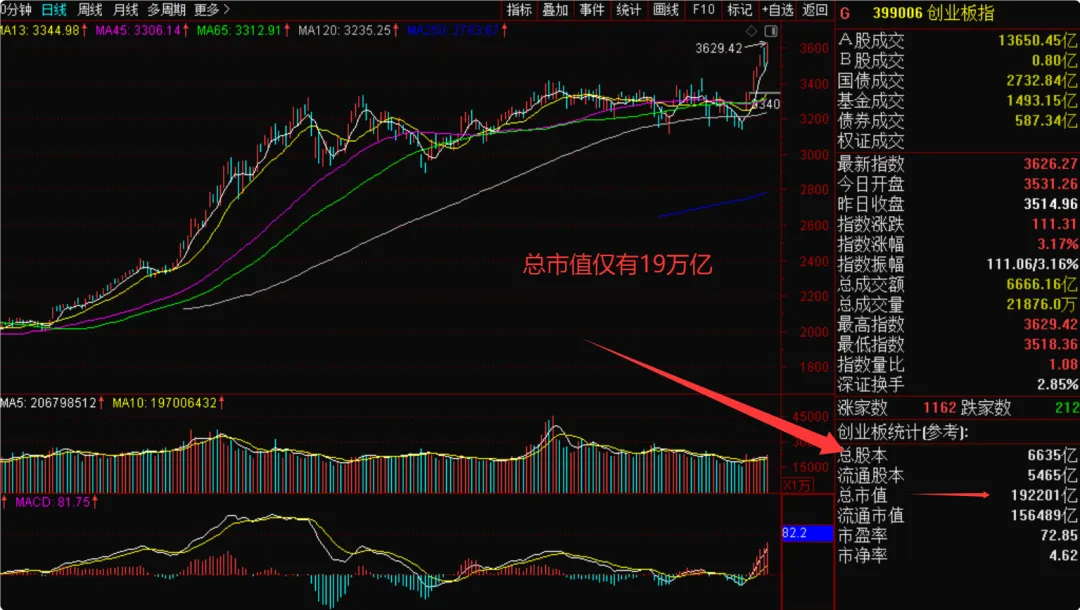The width and height of the screenshot is (1080, 610).
Task: Open the 多周期 multi-period tab
Action: pos(166,10)
